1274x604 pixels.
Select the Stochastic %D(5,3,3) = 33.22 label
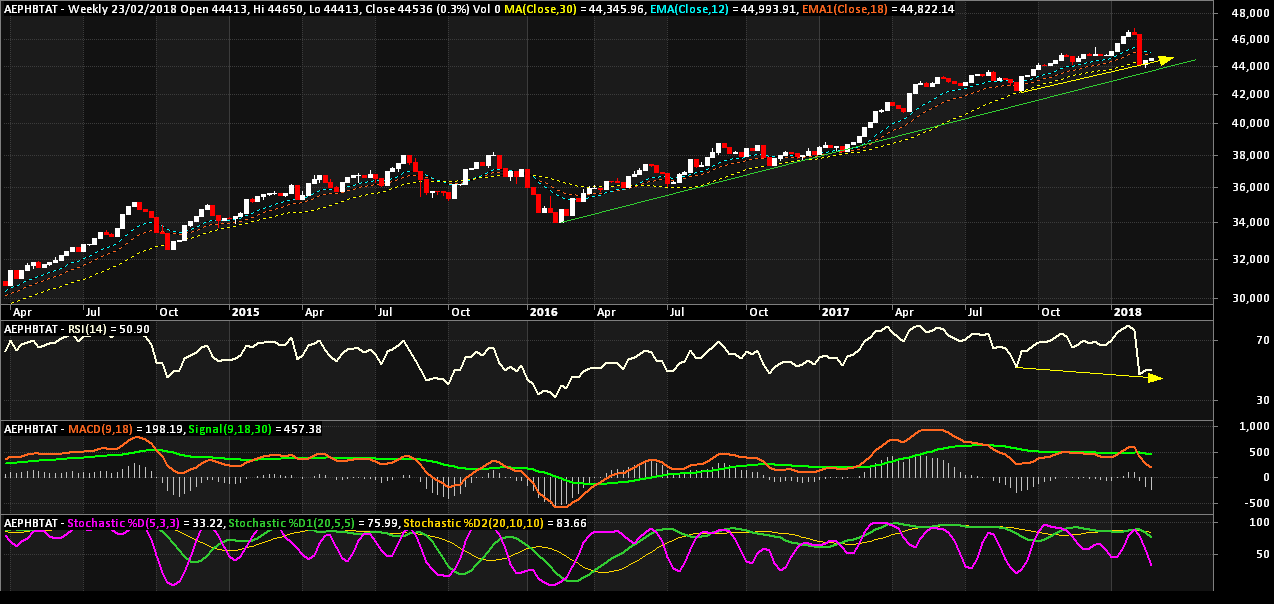(146, 523)
